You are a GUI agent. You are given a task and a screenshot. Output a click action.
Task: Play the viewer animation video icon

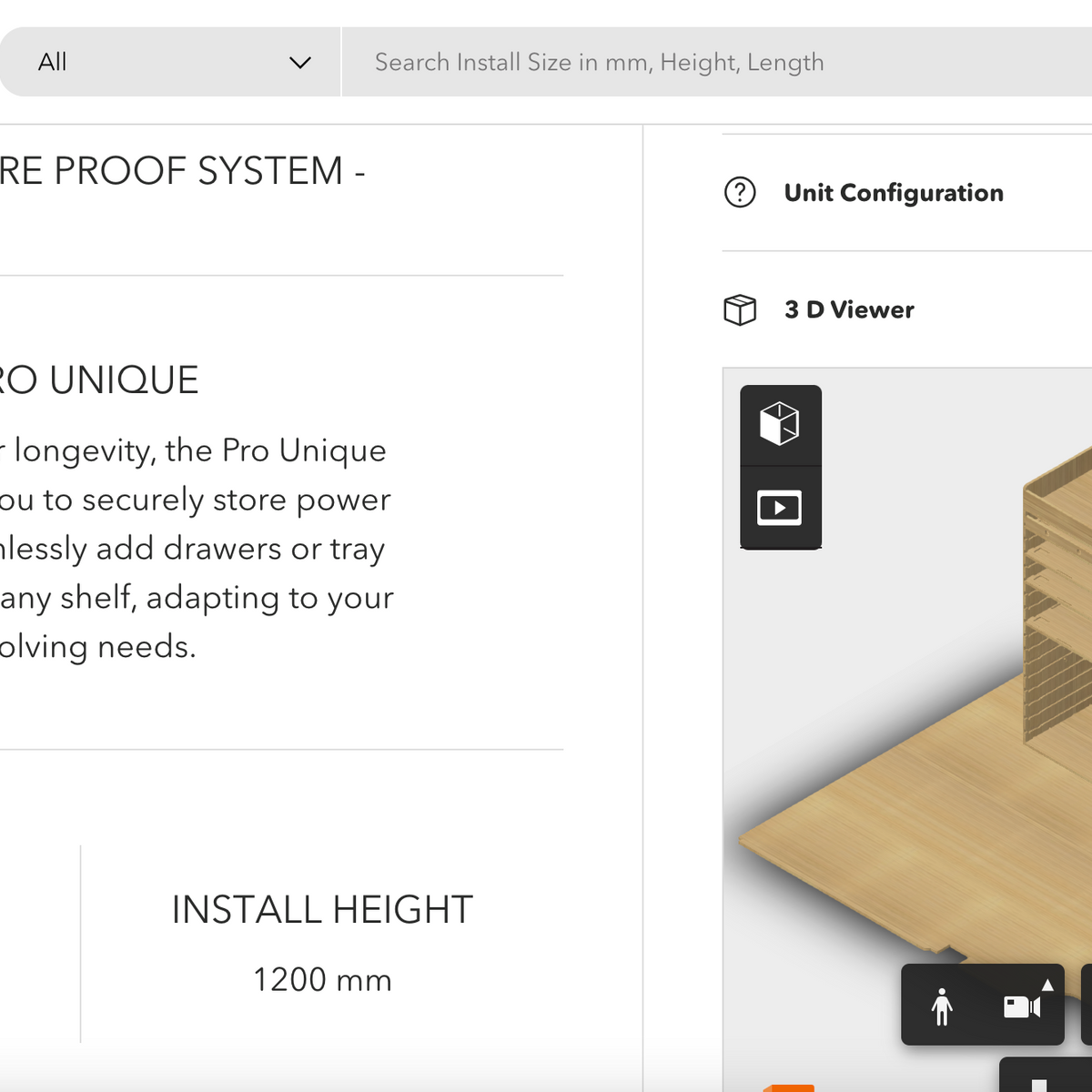781,508
